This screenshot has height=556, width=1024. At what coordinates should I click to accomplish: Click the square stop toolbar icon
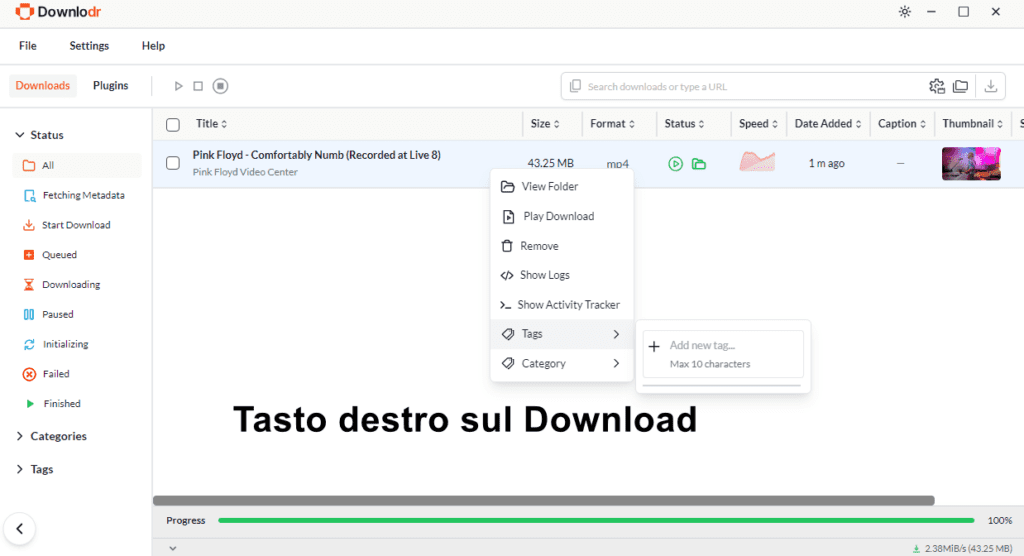click(198, 86)
